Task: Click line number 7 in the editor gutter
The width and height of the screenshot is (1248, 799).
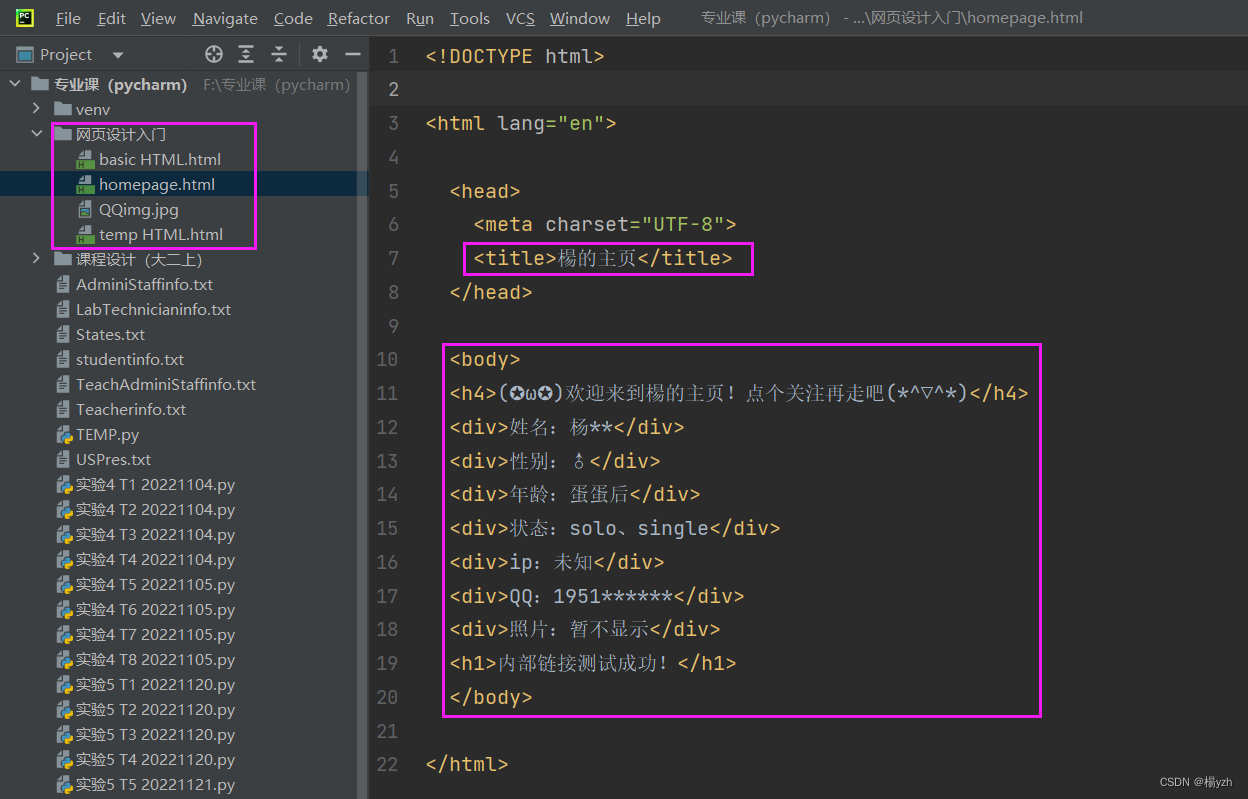Action: coord(392,257)
